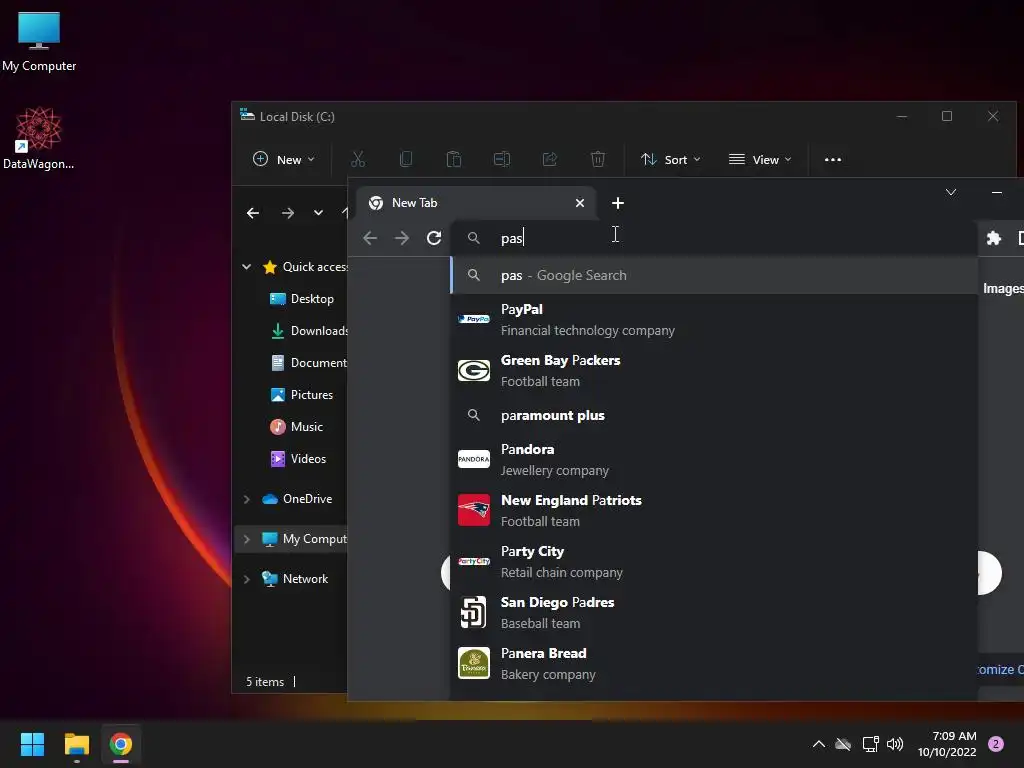Open My Computer desktop icon
Screen dimensions: 1024x768
[x=39, y=41]
